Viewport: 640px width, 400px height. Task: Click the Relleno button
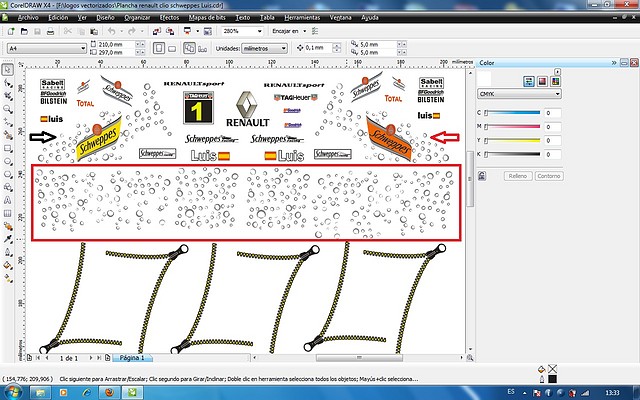click(x=518, y=176)
